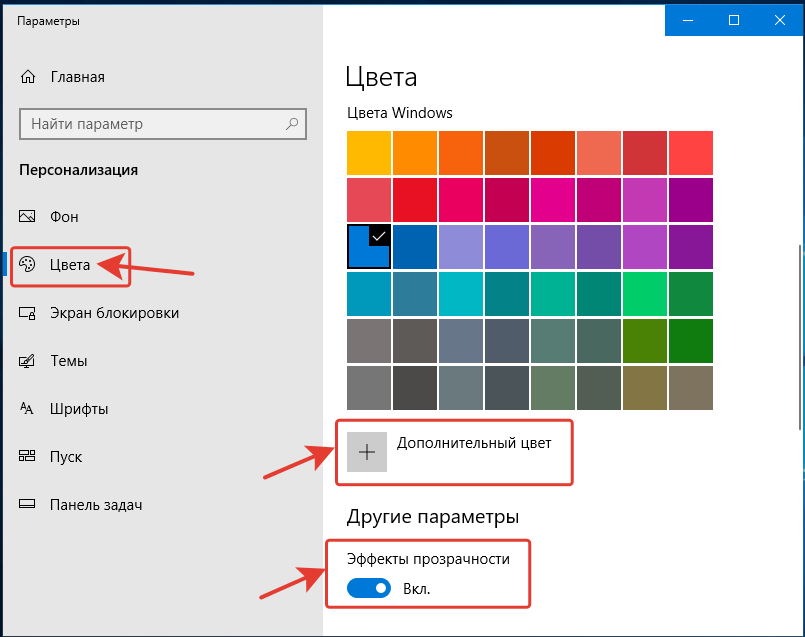Viewport: 805px width, 637px height.
Task: Toggle the Эффекты прозрачности switch
Action: (369, 588)
